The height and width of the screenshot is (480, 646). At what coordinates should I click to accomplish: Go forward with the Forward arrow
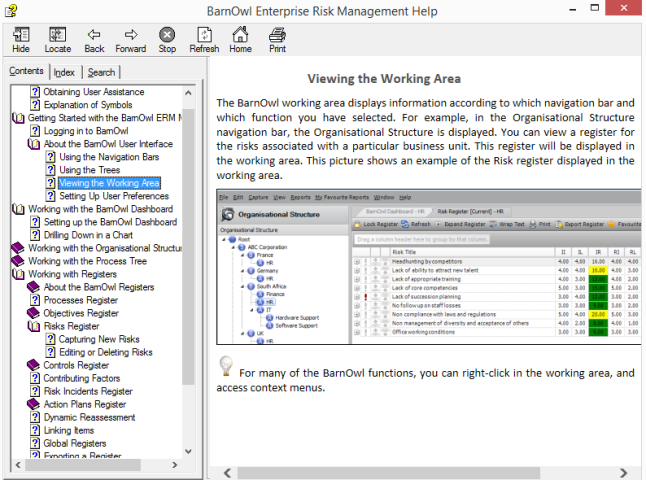click(x=131, y=35)
